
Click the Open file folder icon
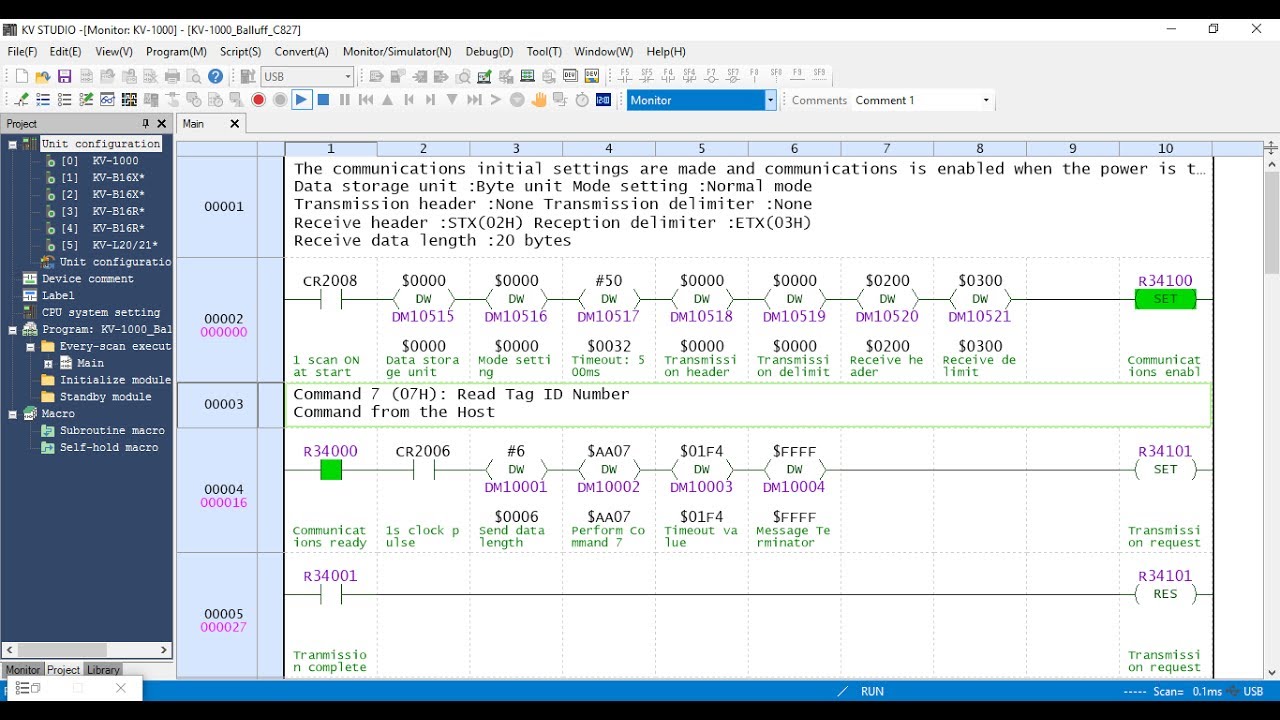pos(43,76)
